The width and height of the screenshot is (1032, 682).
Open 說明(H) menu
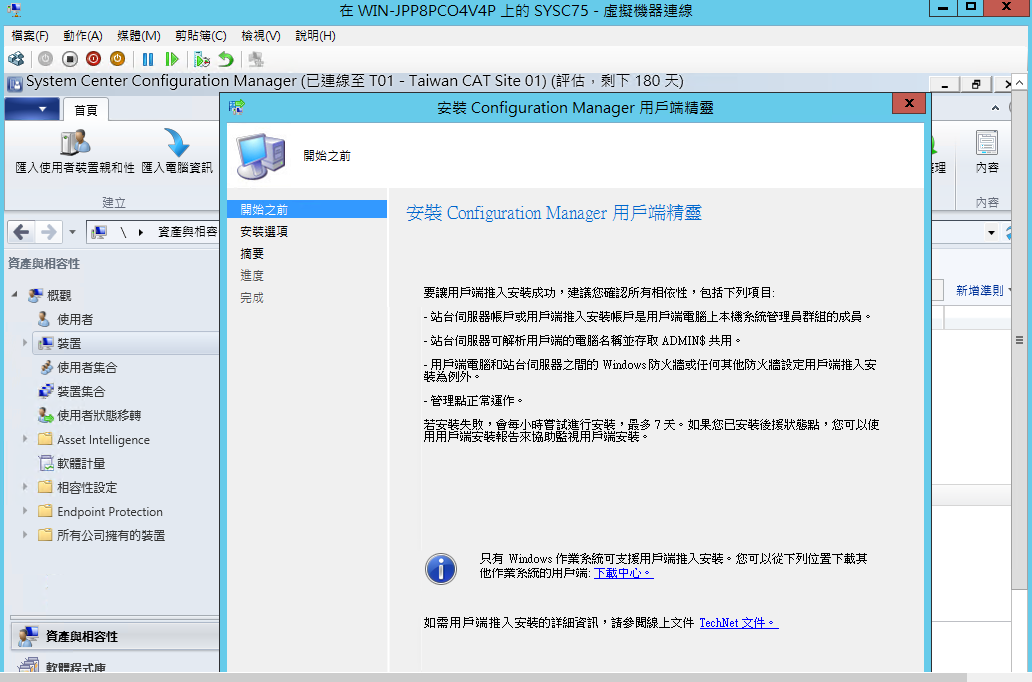315,36
